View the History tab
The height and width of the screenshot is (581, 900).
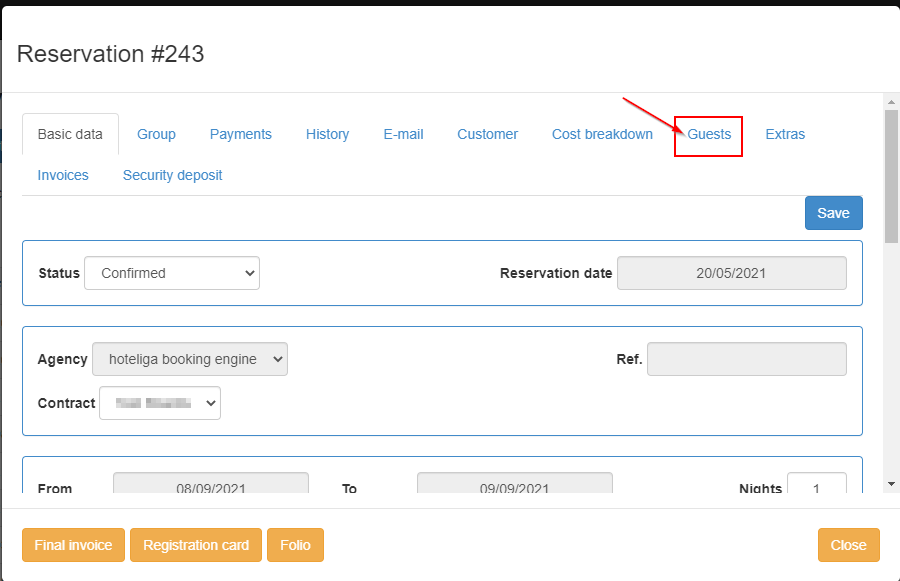[327, 134]
